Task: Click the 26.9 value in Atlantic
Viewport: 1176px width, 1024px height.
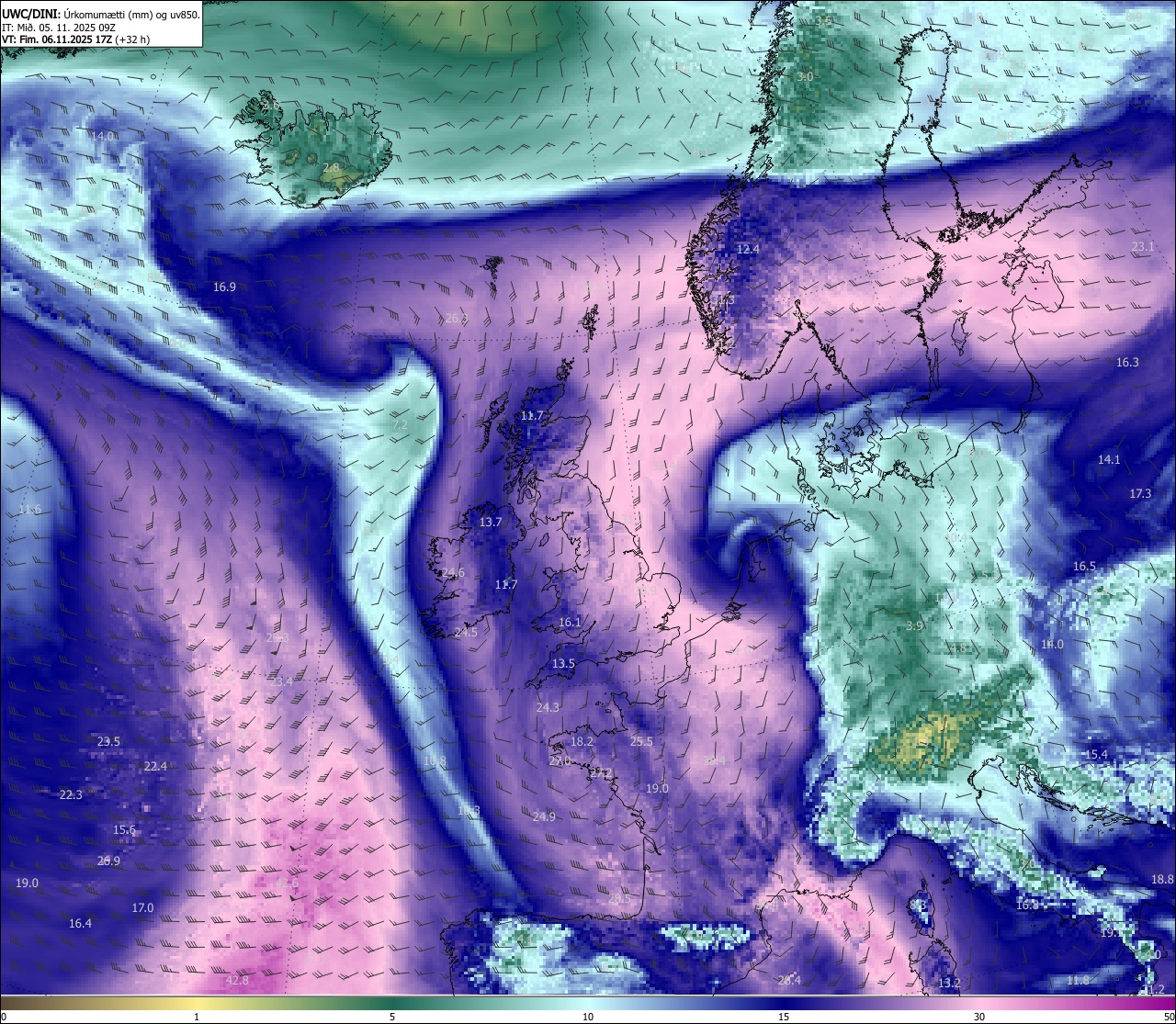Action: (x=108, y=861)
